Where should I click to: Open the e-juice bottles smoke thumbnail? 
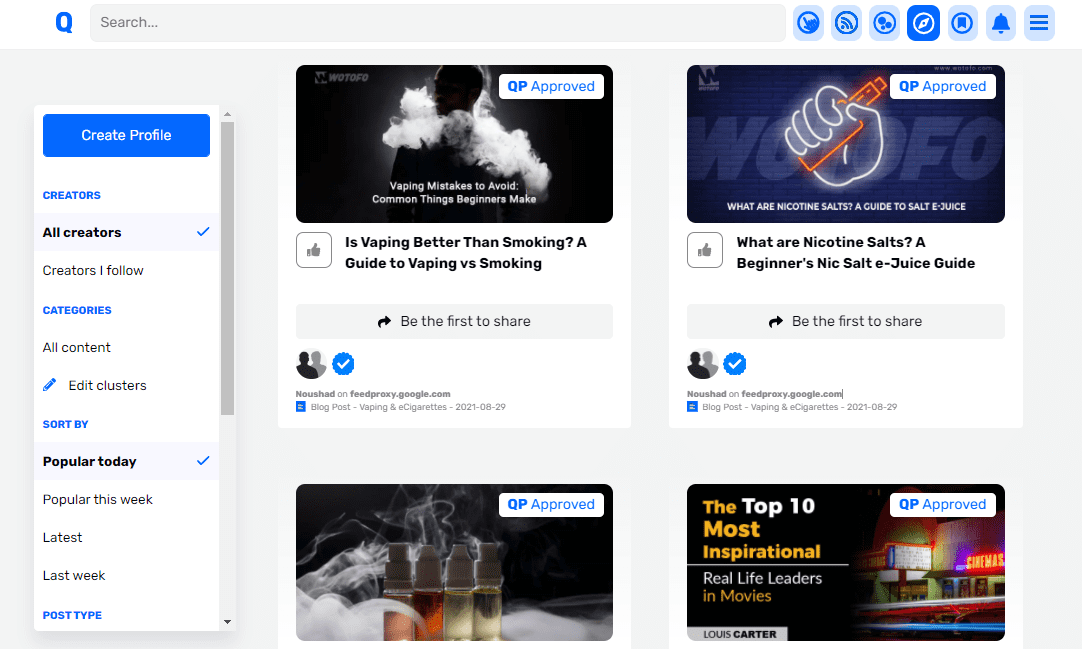[454, 563]
